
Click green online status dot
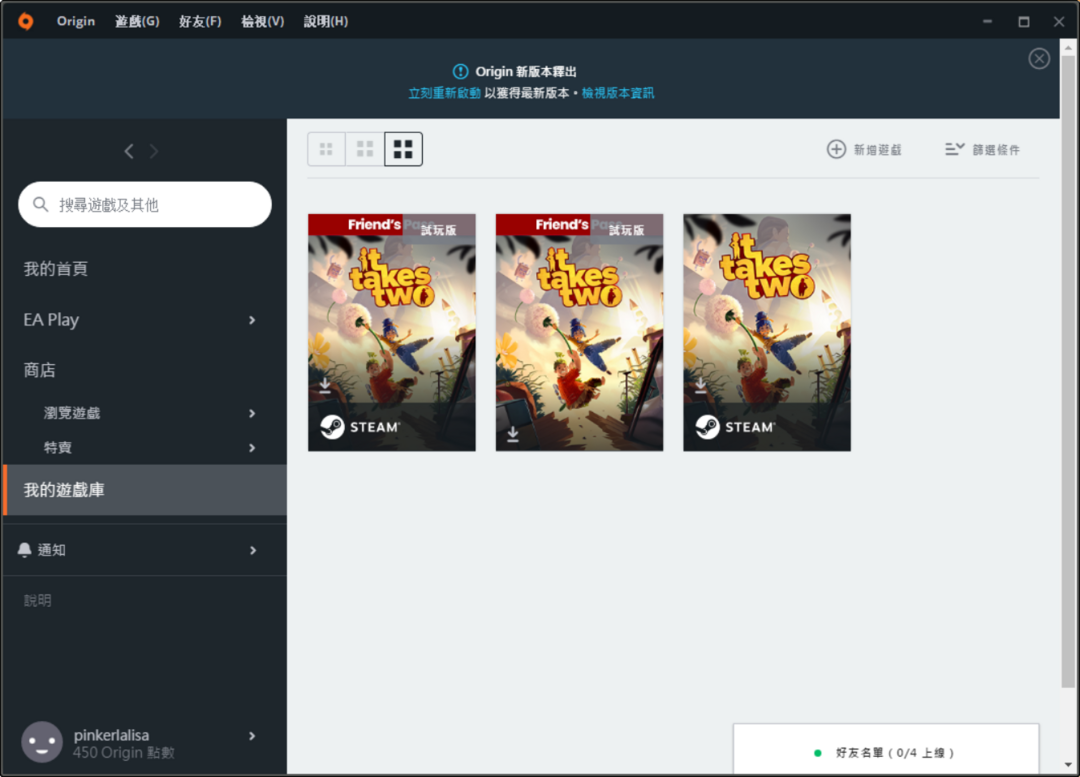818,753
